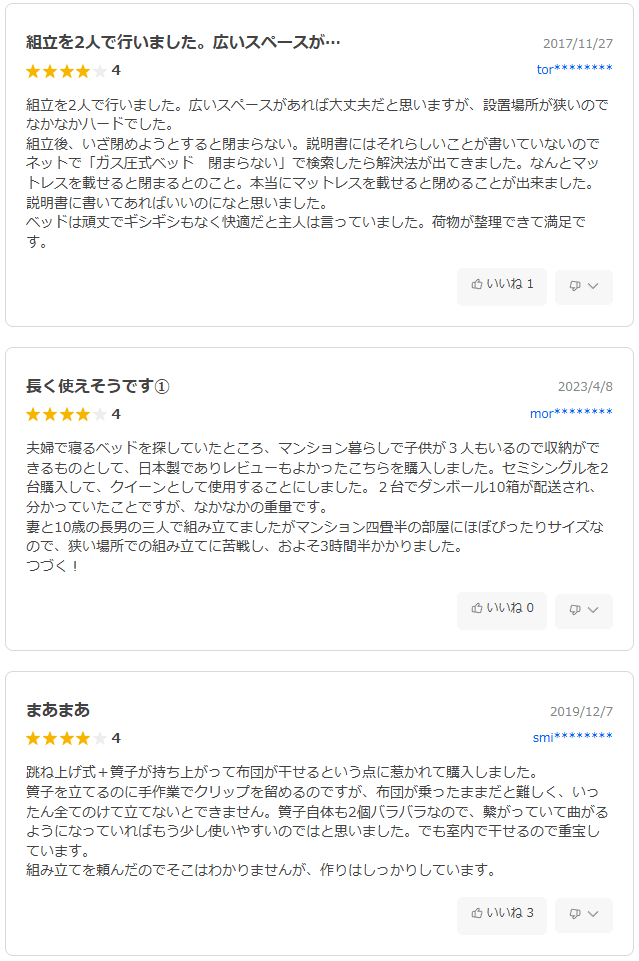This screenshot has width=639, height=961.
Task: Open reviewer profile mor********
Action: click(x=571, y=413)
